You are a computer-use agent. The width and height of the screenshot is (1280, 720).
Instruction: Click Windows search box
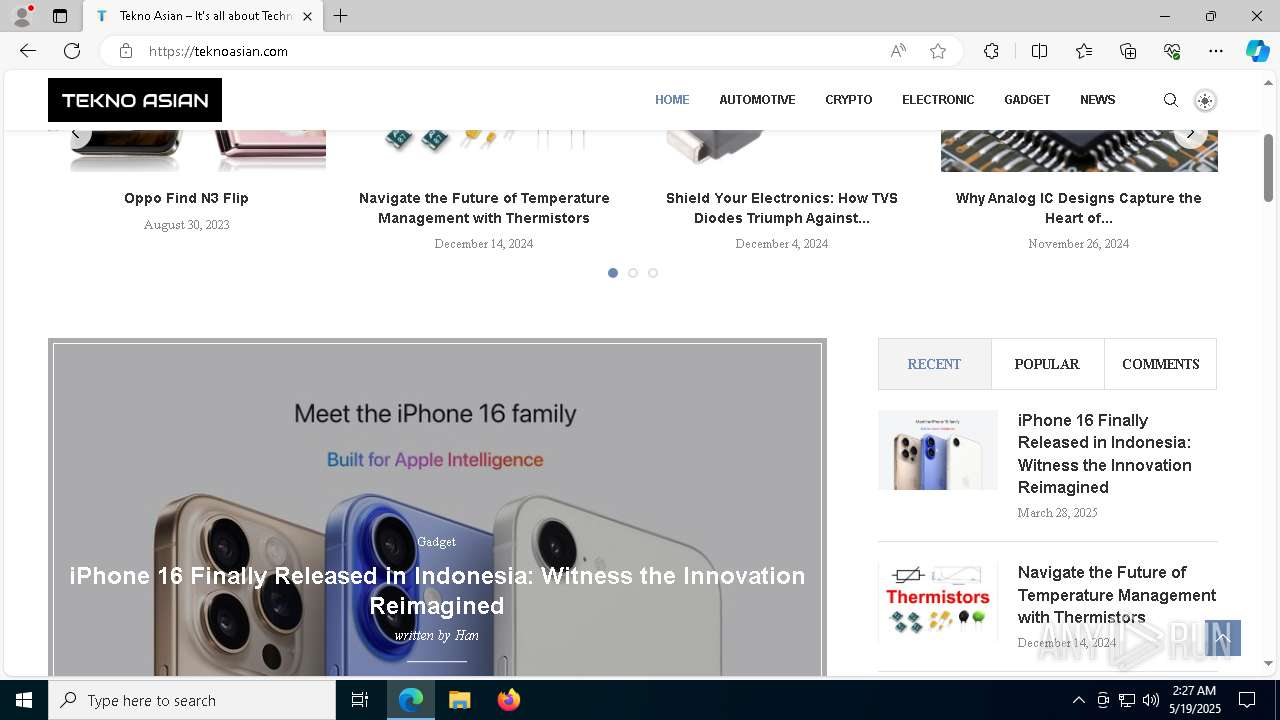(x=192, y=700)
